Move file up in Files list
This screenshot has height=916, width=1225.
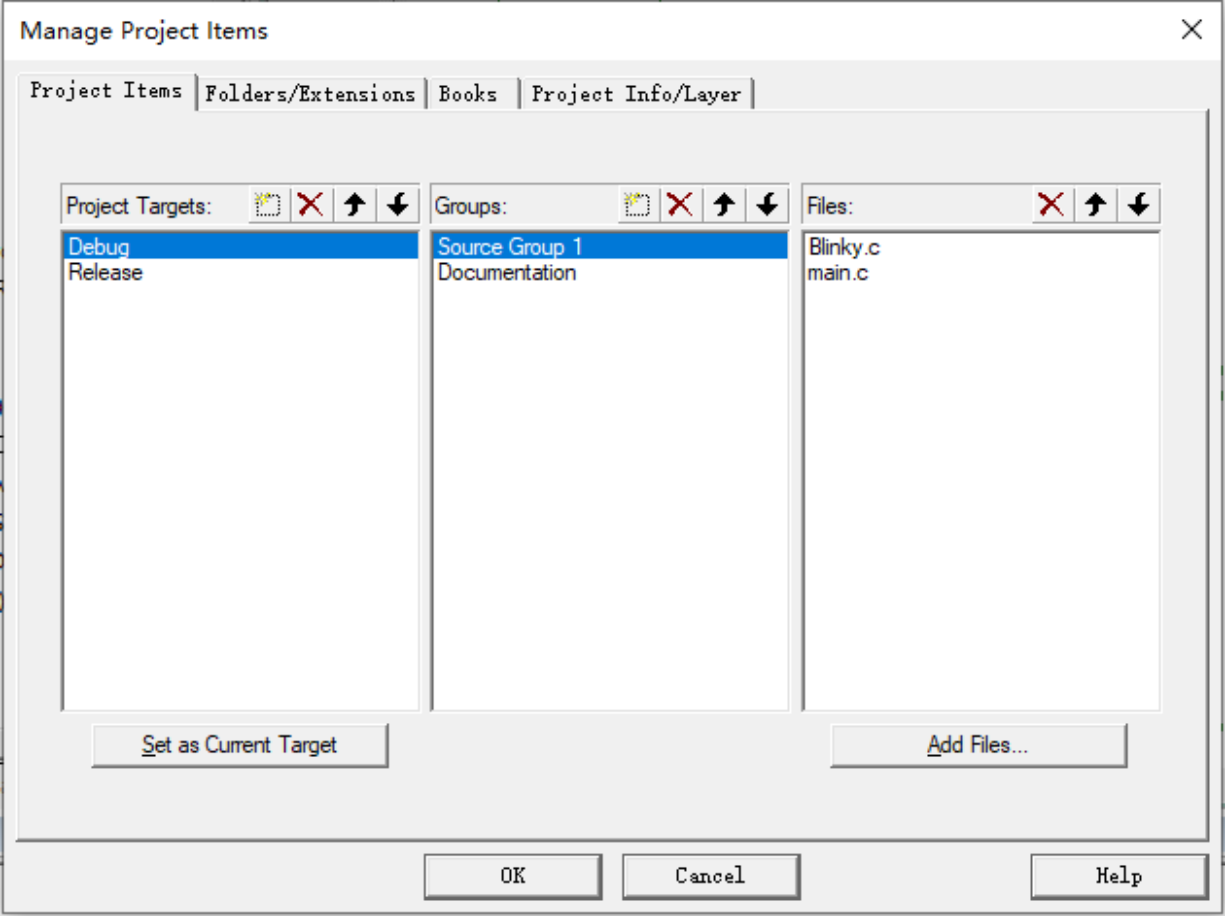1096,206
